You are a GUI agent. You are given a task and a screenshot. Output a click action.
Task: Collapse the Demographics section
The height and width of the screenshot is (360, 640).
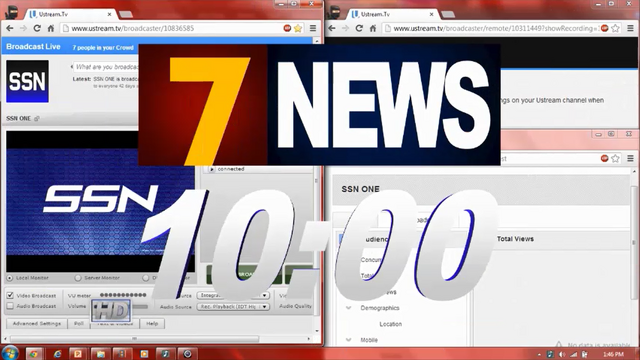(349, 308)
